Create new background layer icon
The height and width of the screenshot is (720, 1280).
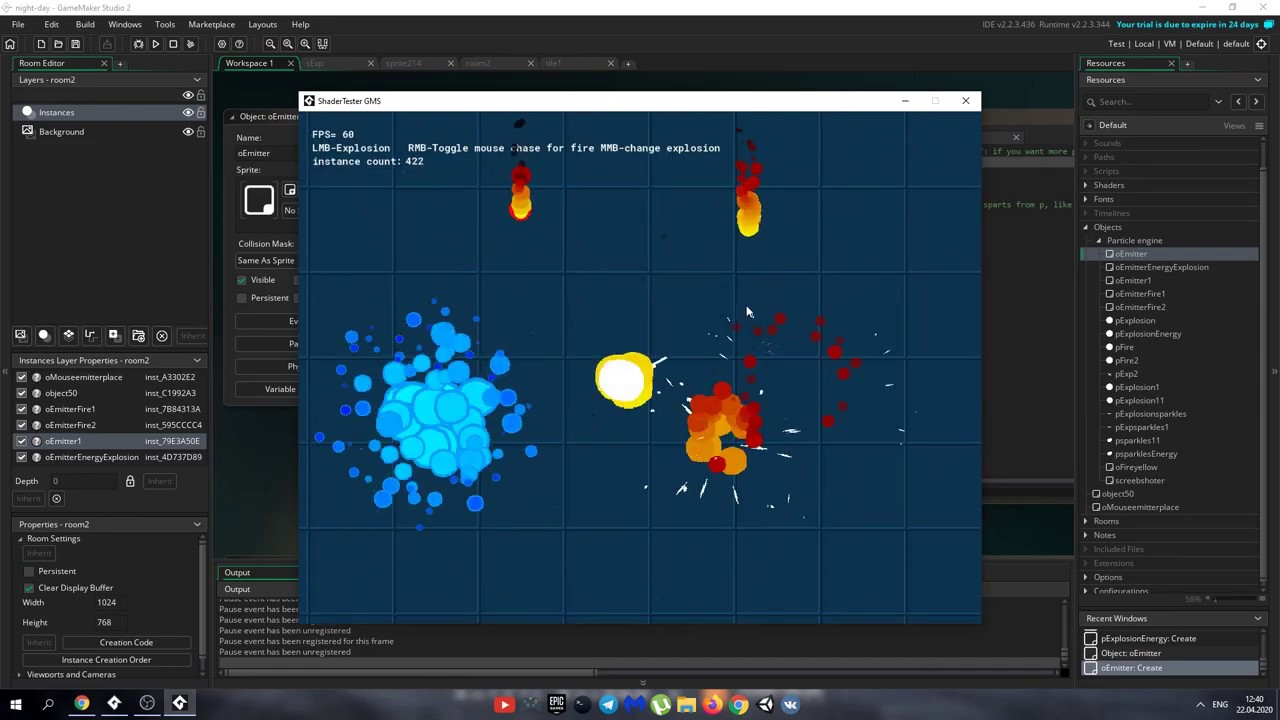20,336
